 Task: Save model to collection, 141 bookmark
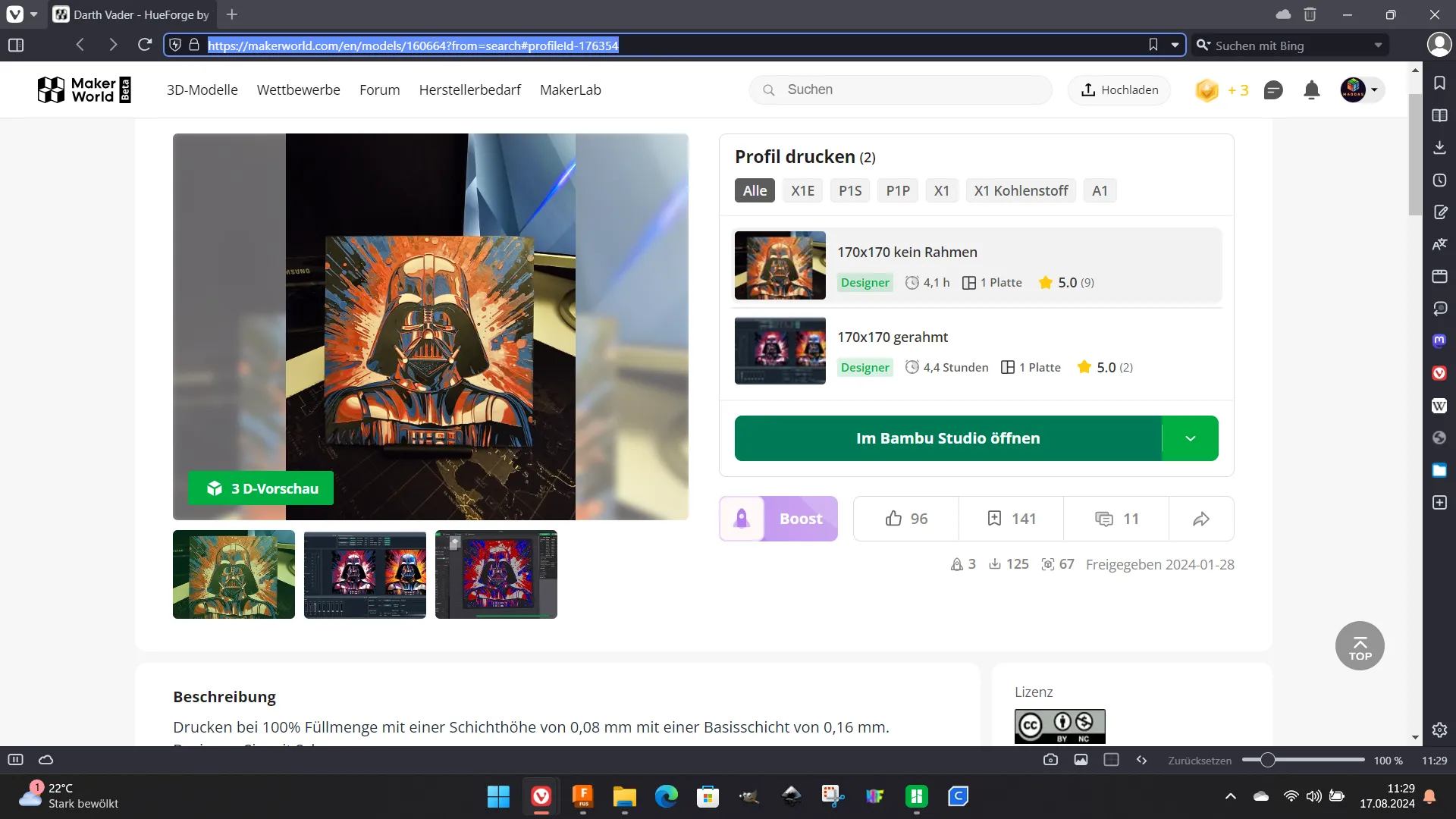point(1012,519)
